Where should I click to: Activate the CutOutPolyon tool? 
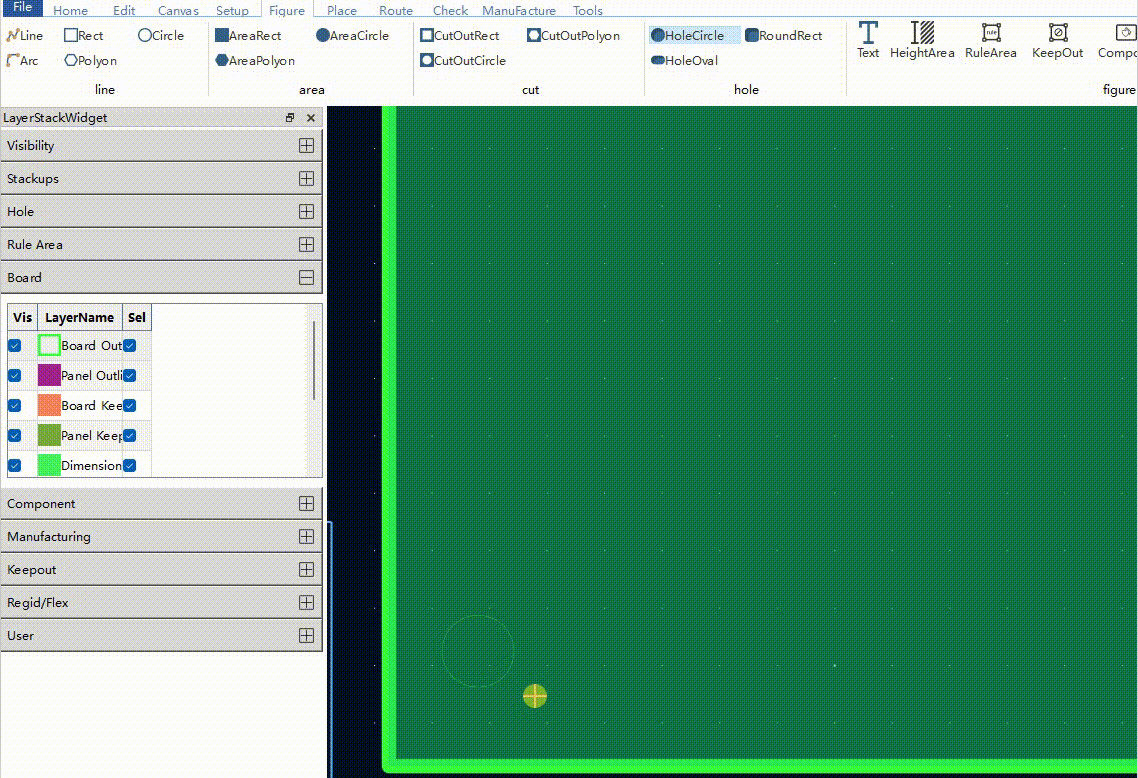click(573, 36)
